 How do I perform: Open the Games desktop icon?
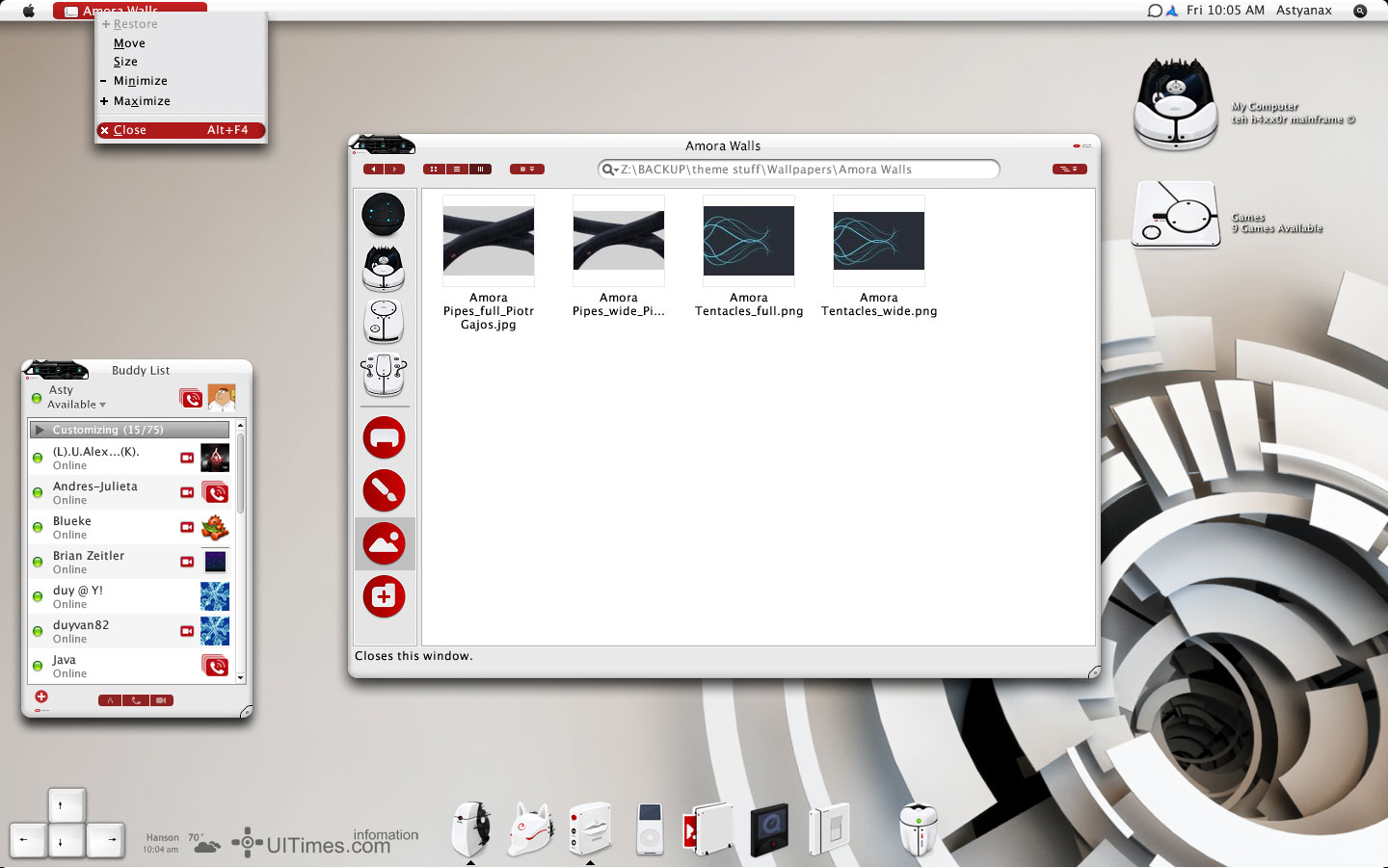tap(1176, 215)
